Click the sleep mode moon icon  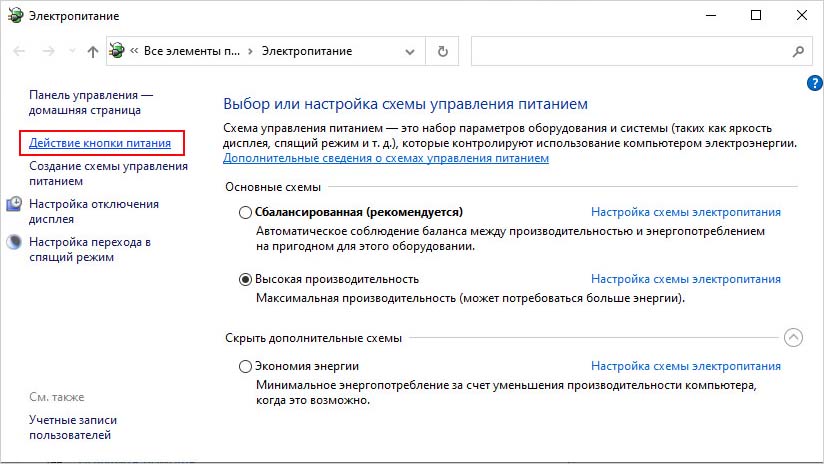point(15,242)
